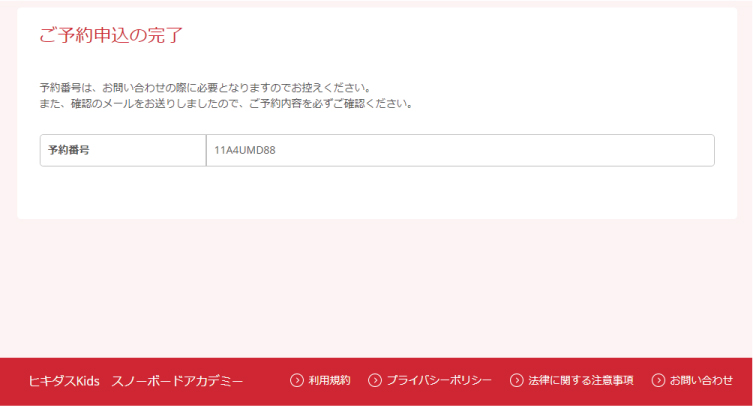Screen dimensions: 753x417
Task: Open the 利用規約 footer link
Action: pos(329,380)
